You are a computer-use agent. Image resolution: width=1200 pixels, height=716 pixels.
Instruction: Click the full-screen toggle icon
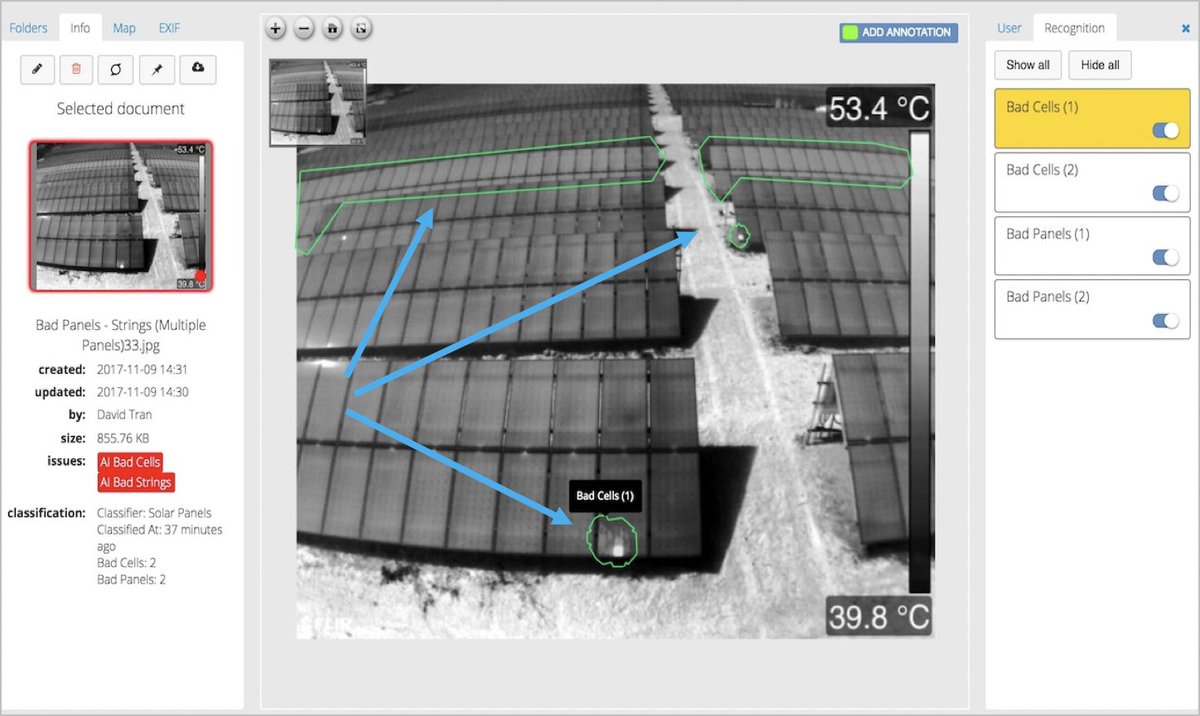pyautogui.click(x=361, y=29)
